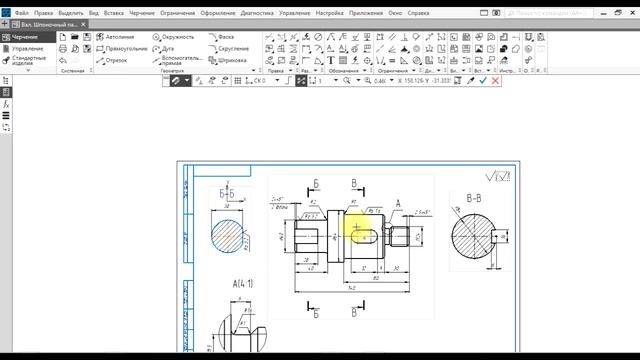Create a new document icon

(62, 37)
